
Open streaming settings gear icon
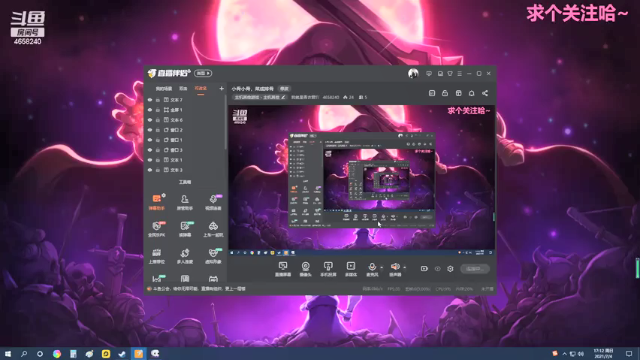pyautogui.click(x=450, y=269)
